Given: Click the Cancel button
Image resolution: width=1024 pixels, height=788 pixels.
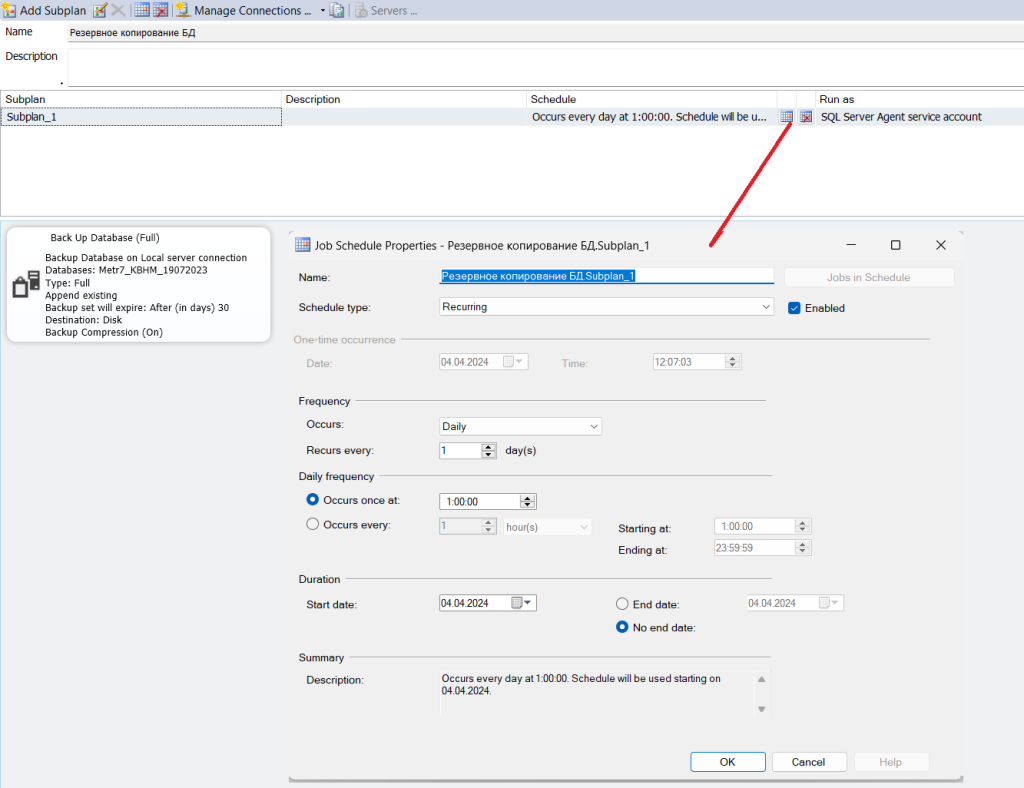Looking at the screenshot, I should tap(808, 762).
